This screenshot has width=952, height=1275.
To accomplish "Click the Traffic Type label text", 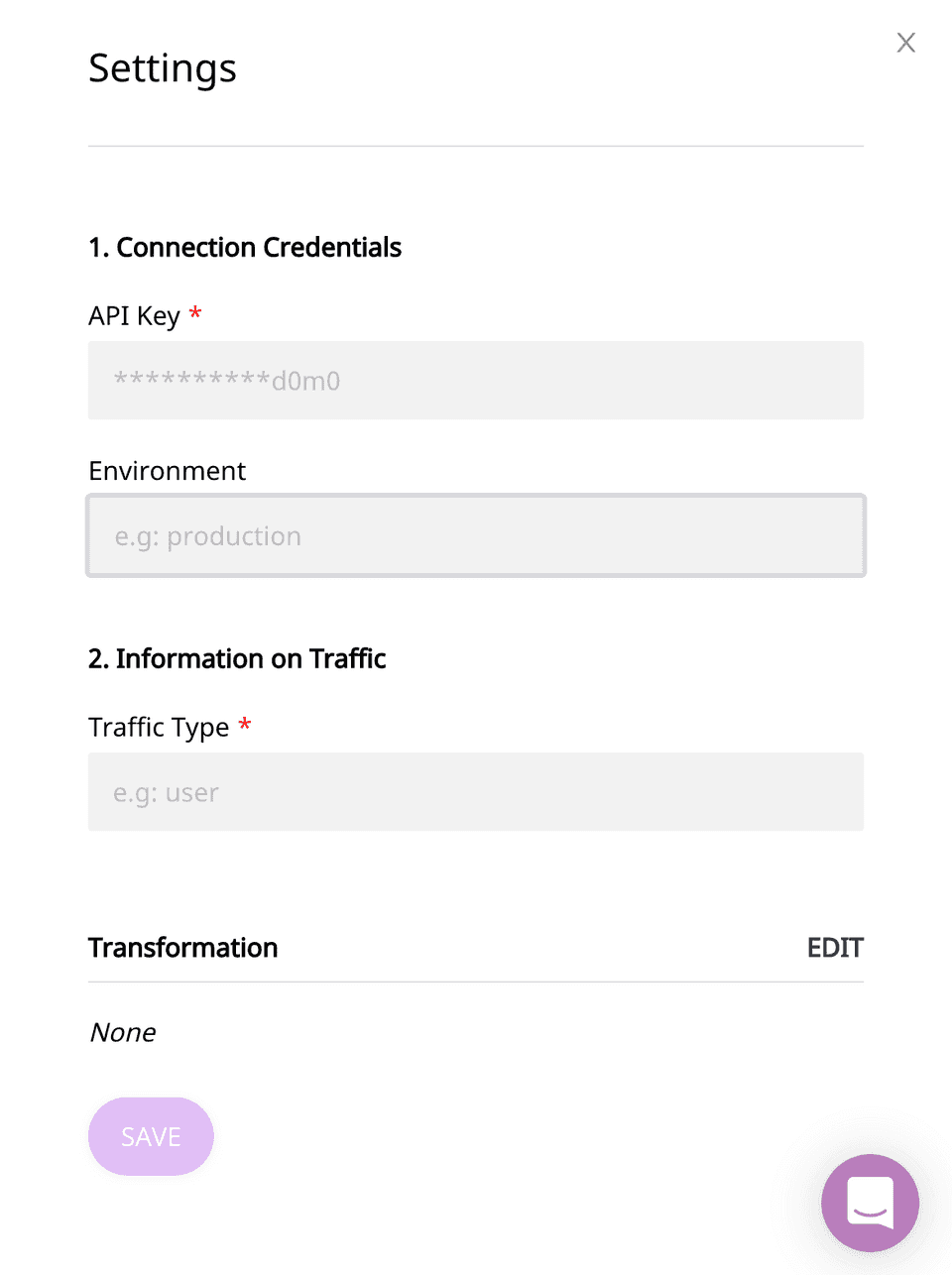I will point(159,728).
